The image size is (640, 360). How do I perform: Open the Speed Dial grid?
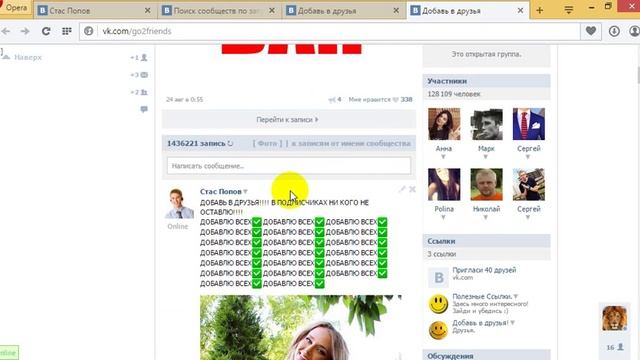pyautogui.click(x=67, y=31)
